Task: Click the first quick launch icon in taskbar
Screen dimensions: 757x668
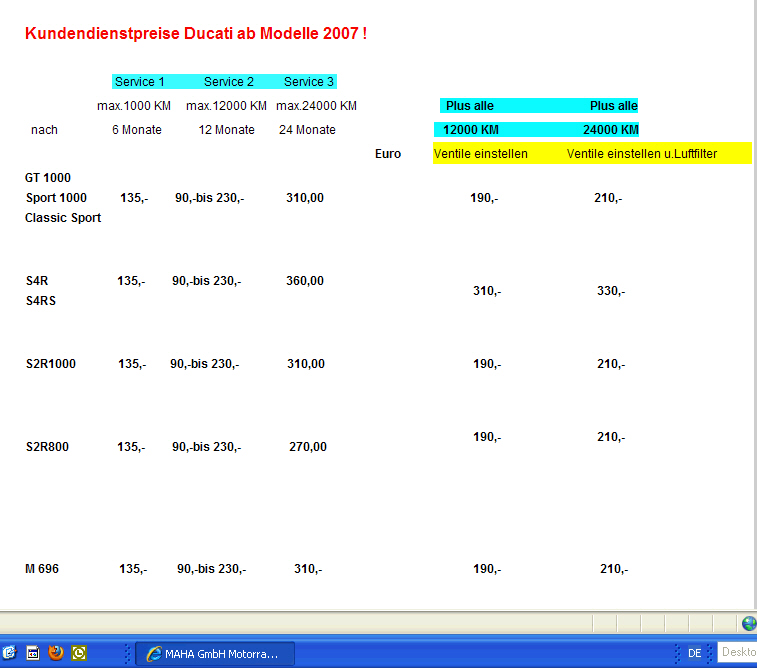Action: [x=9, y=653]
